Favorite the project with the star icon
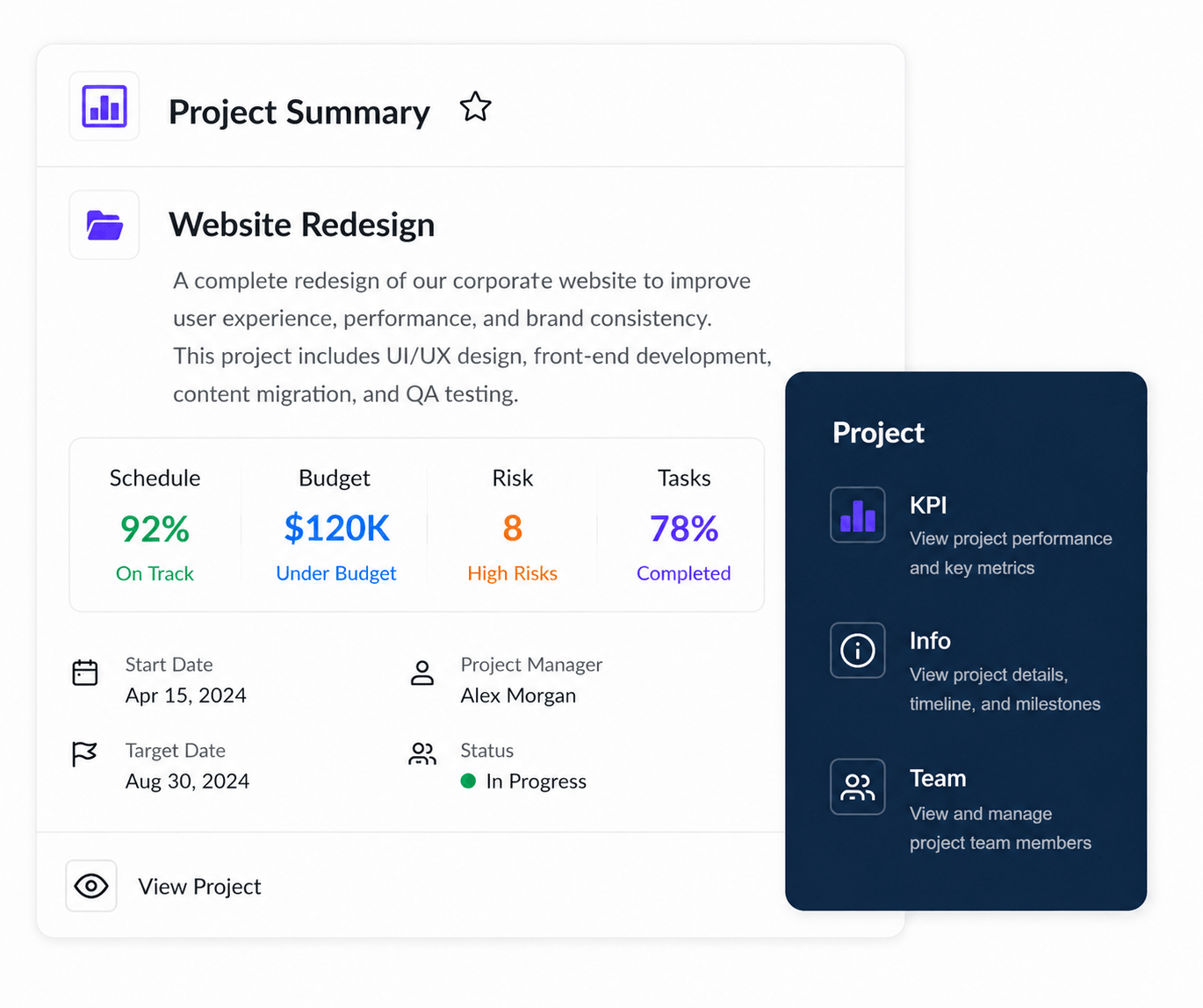The height and width of the screenshot is (1008, 1203). (475, 107)
